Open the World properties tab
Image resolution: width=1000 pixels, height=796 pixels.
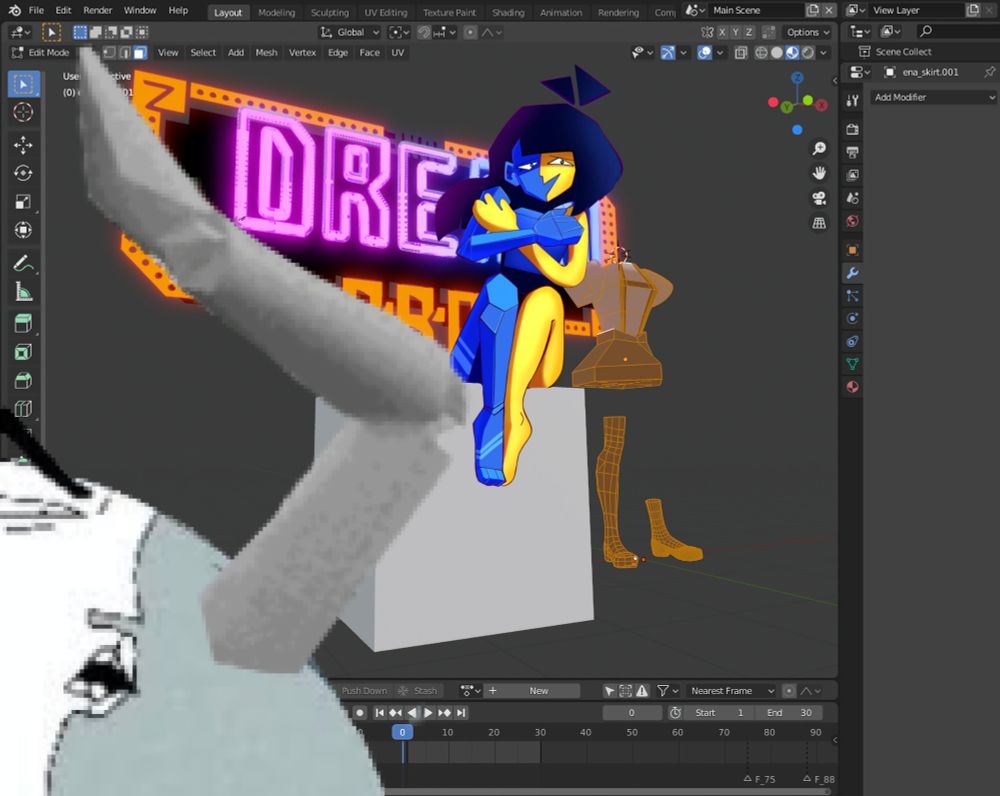(x=852, y=221)
